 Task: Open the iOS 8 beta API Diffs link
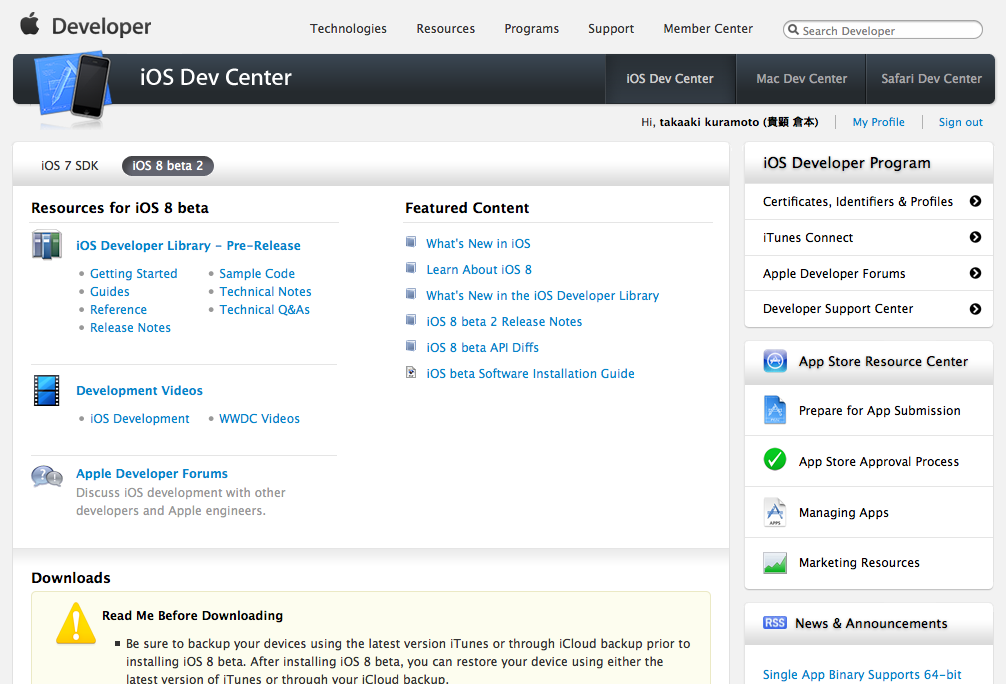[x=482, y=347]
